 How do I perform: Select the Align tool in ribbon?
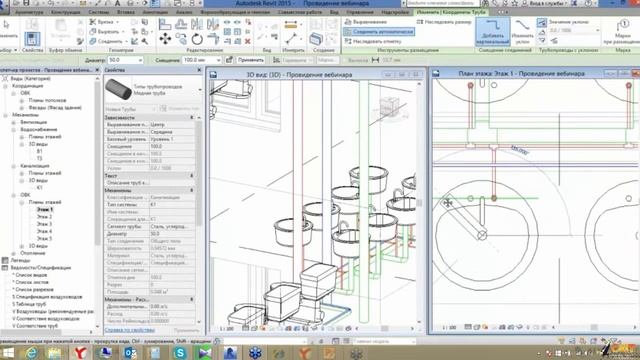(x=165, y=24)
